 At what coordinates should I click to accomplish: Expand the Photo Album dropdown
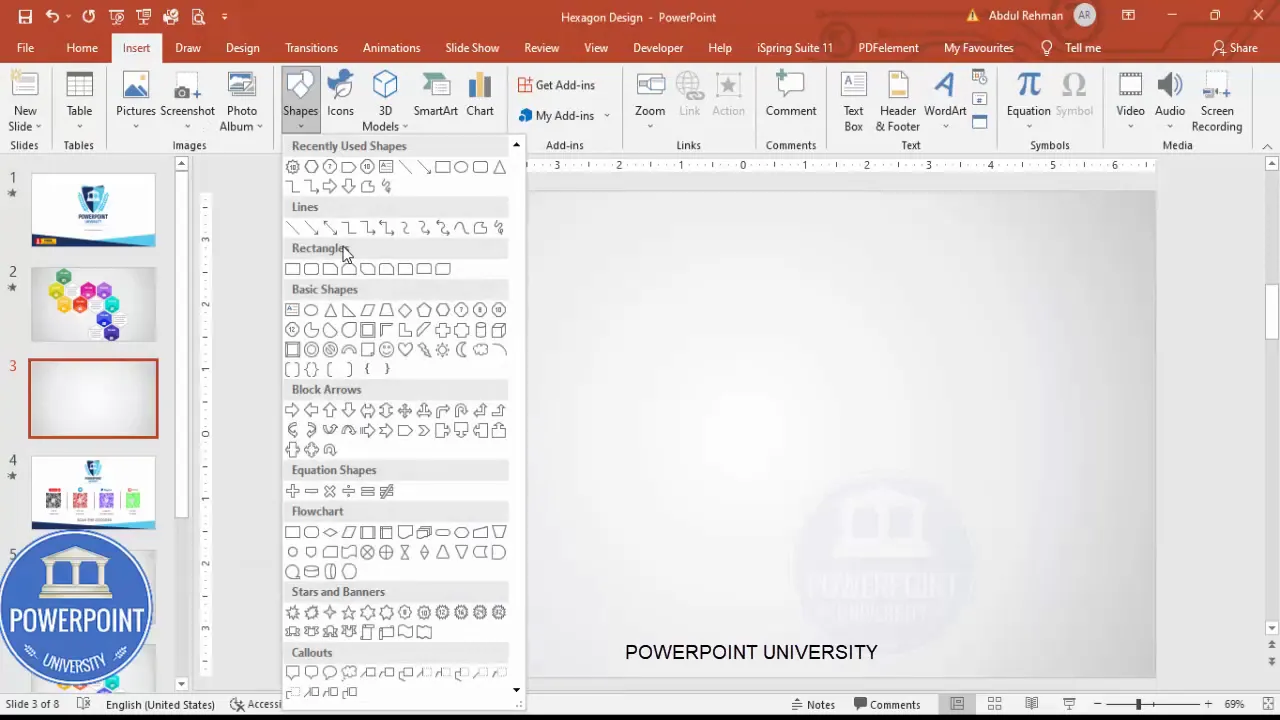[241, 119]
